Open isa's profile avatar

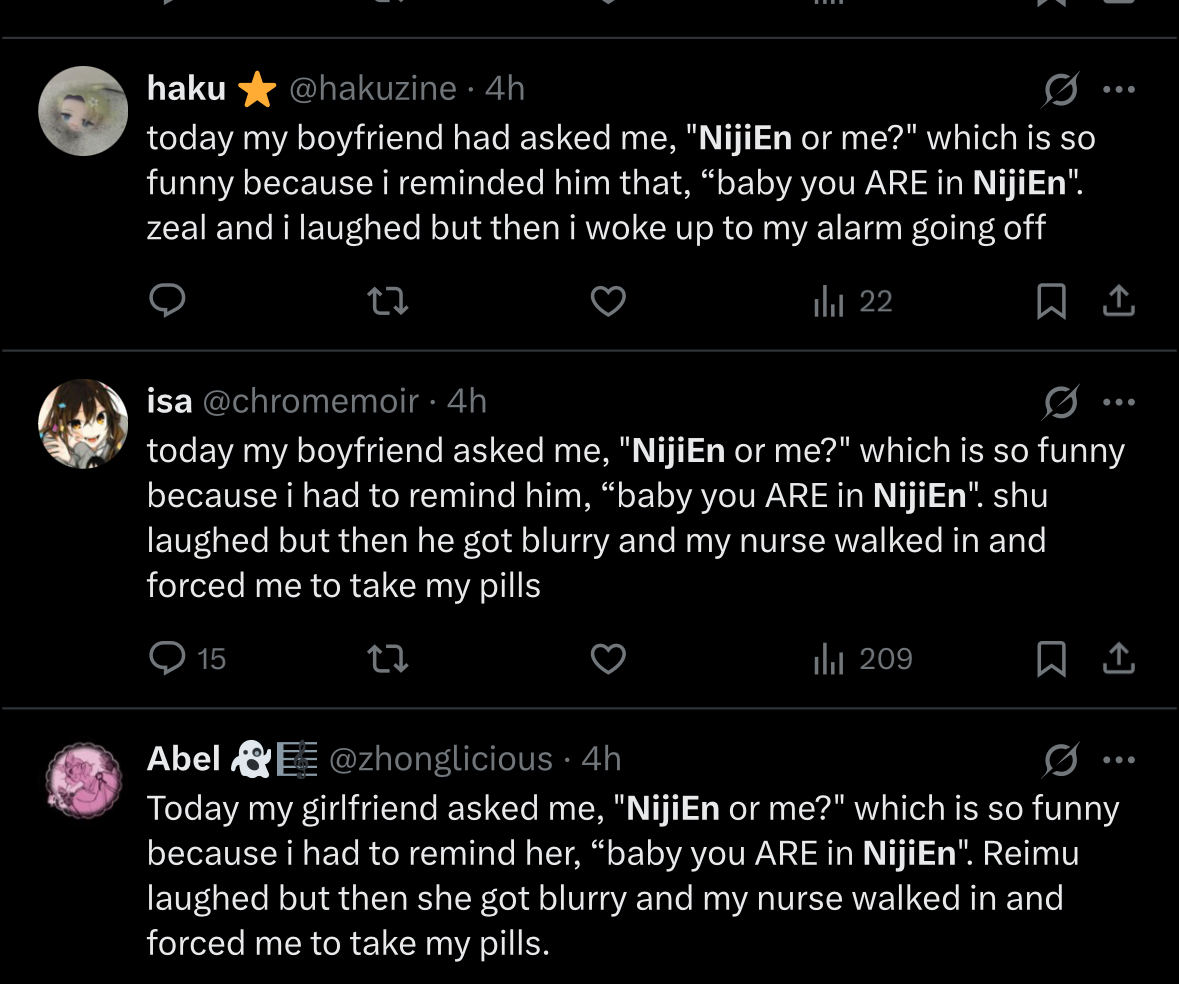click(x=83, y=424)
